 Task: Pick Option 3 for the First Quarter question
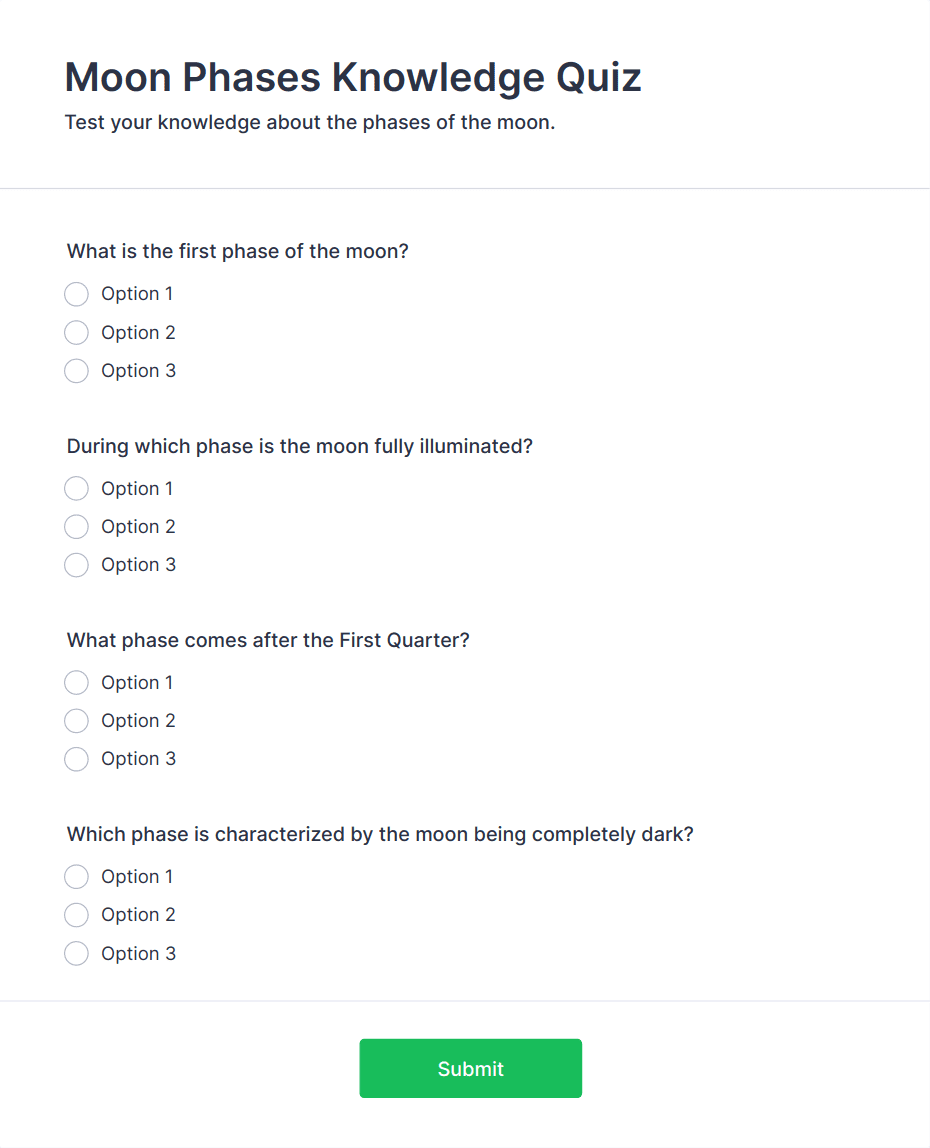(76, 758)
